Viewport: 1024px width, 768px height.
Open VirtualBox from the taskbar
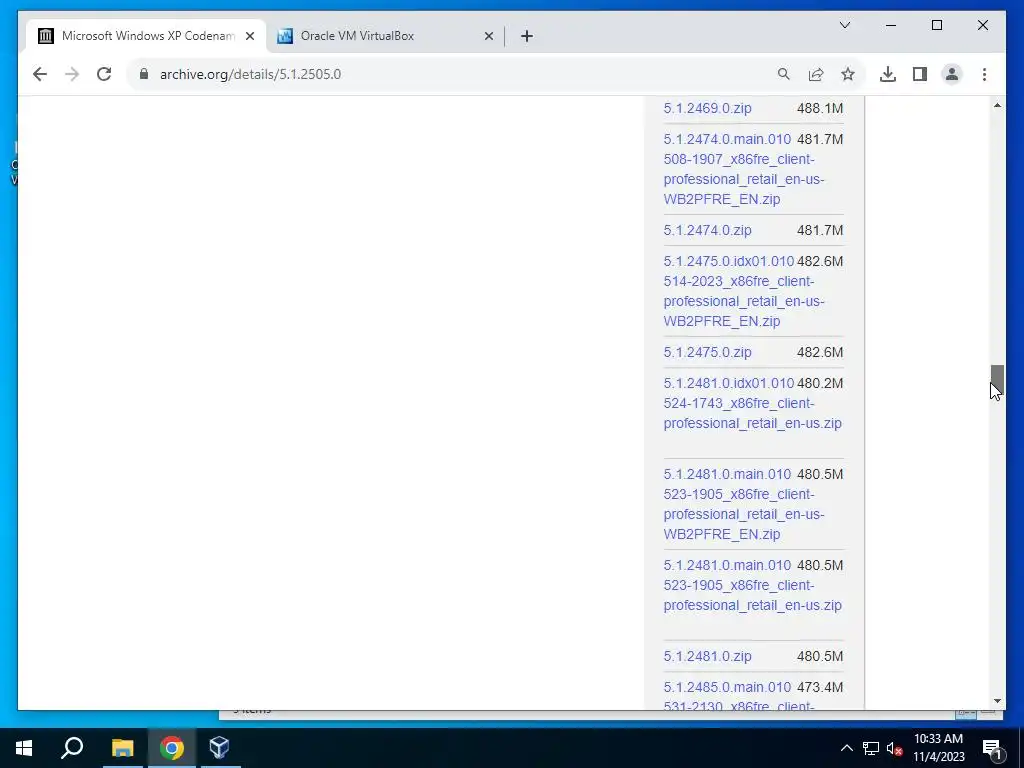click(x=219, y=748)
